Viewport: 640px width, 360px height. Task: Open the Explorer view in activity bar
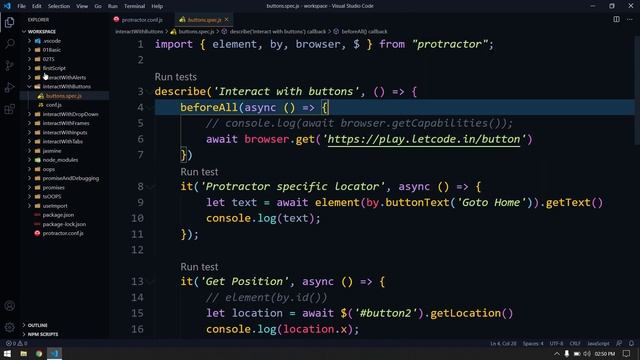tap(9, 22)
